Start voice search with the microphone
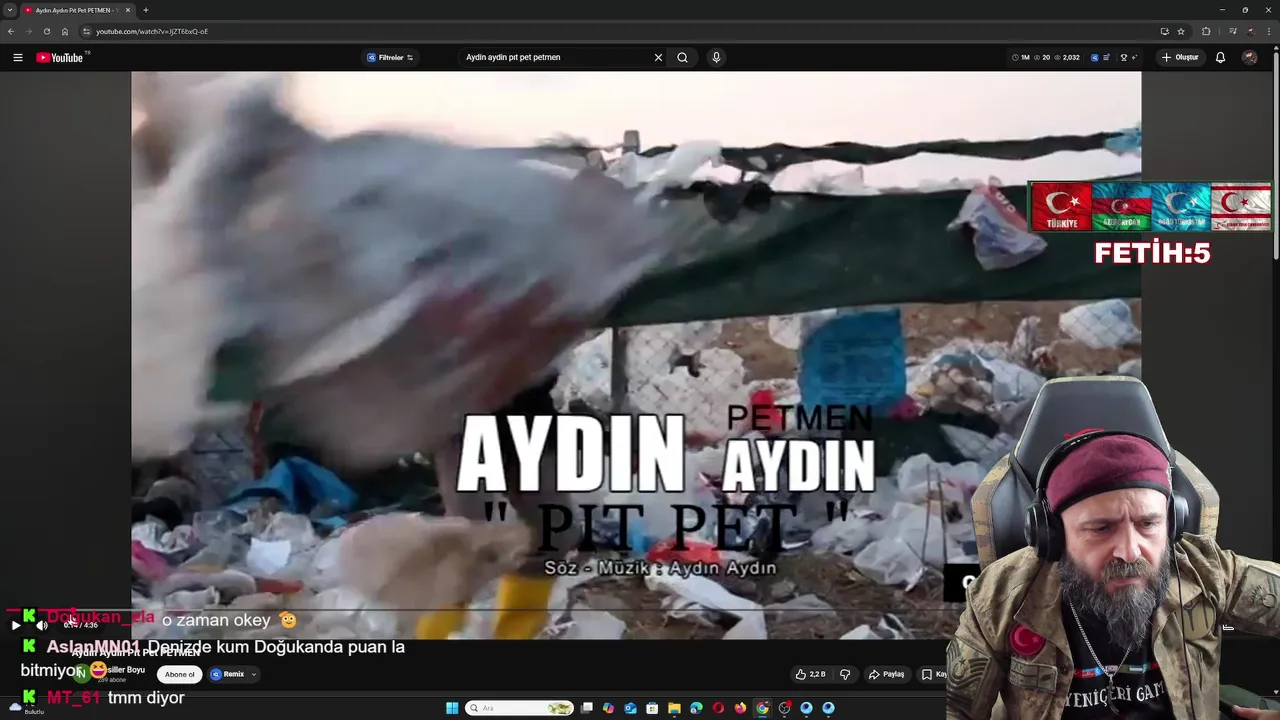The image size is (1280, 720). pyautogui.click(x=716, y=57)
